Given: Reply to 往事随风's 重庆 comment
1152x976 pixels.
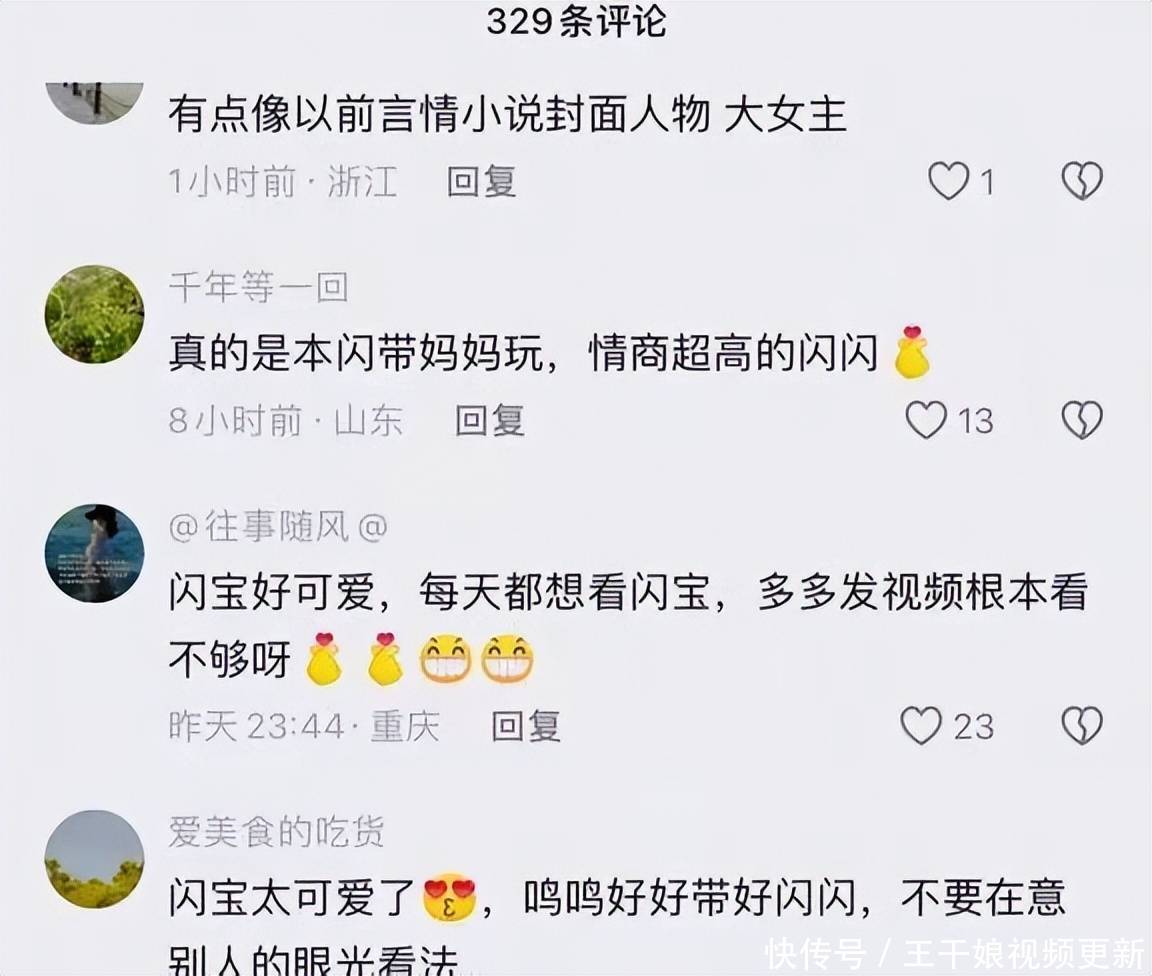Looking at the screenshot, I should (x=526, y=726).
